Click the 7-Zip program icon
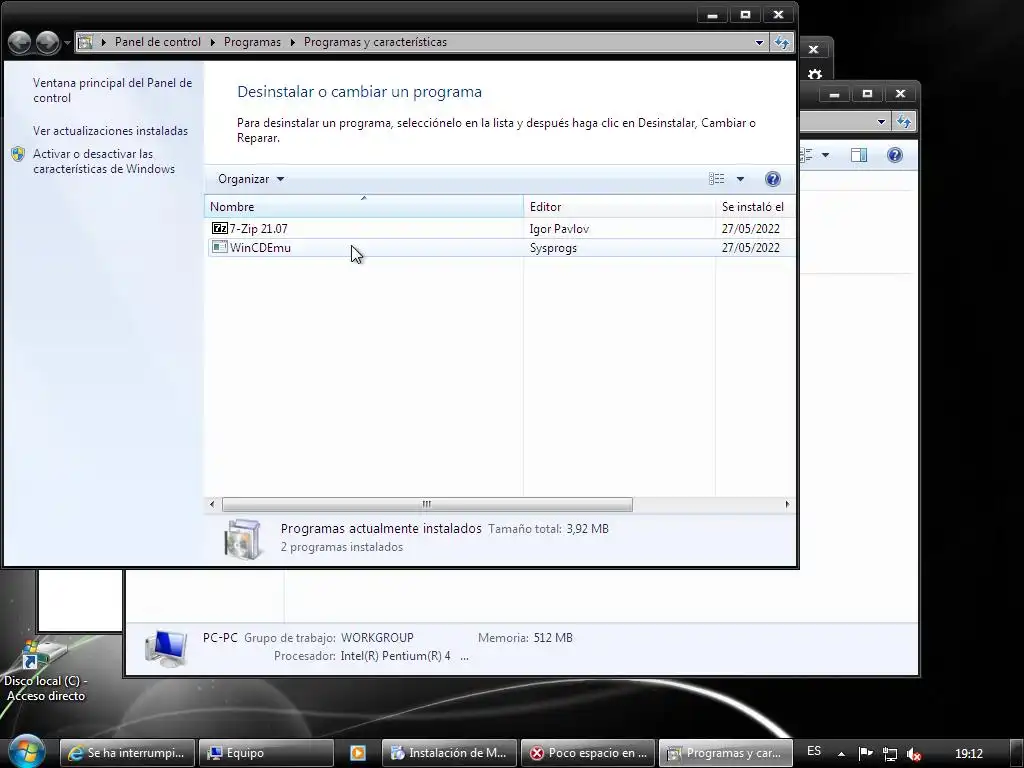 click(x=219, y=228)
